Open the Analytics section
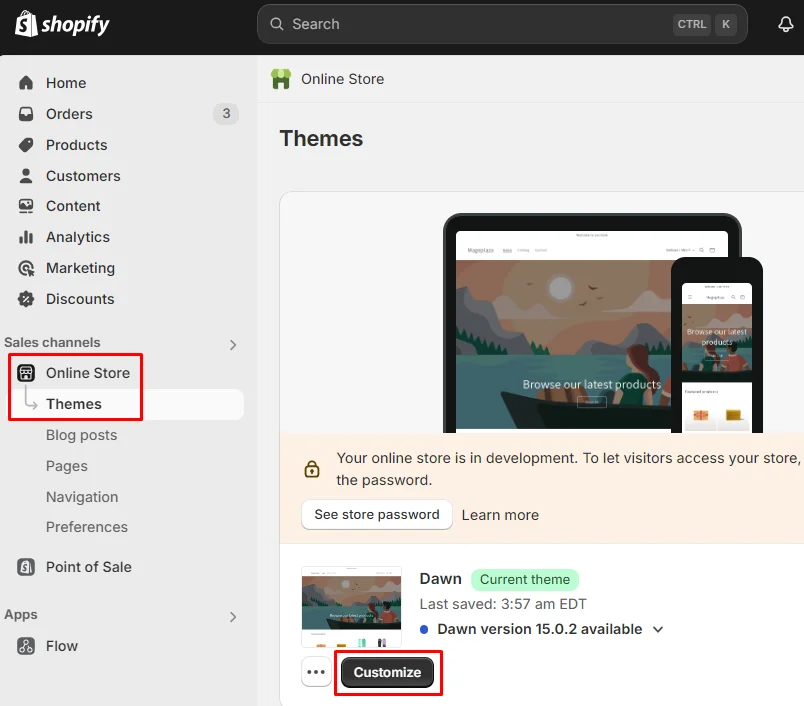Screen dimensions: 804x706 [24, 237]
